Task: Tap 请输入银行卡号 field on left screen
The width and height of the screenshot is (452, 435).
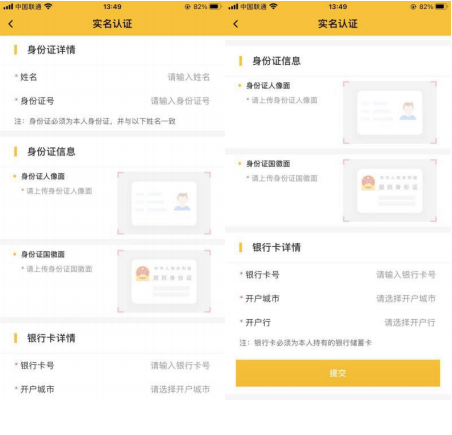Action: click(180, 366)
